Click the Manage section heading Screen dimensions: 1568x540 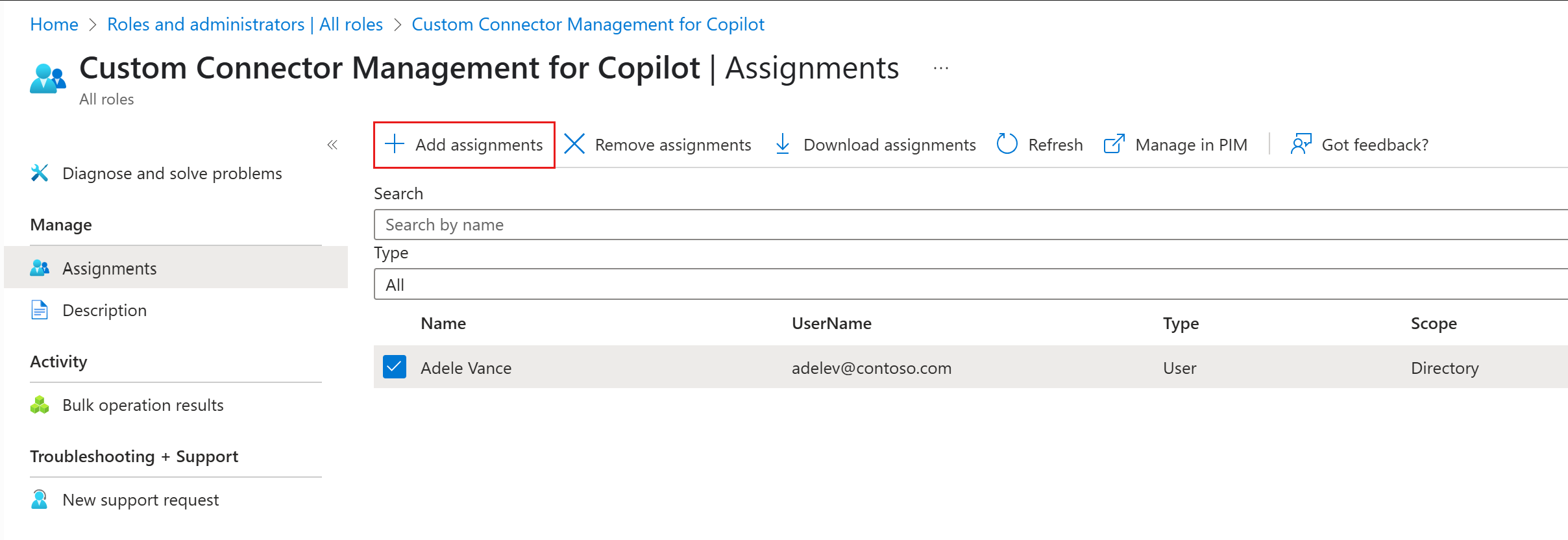coord(61,225)
